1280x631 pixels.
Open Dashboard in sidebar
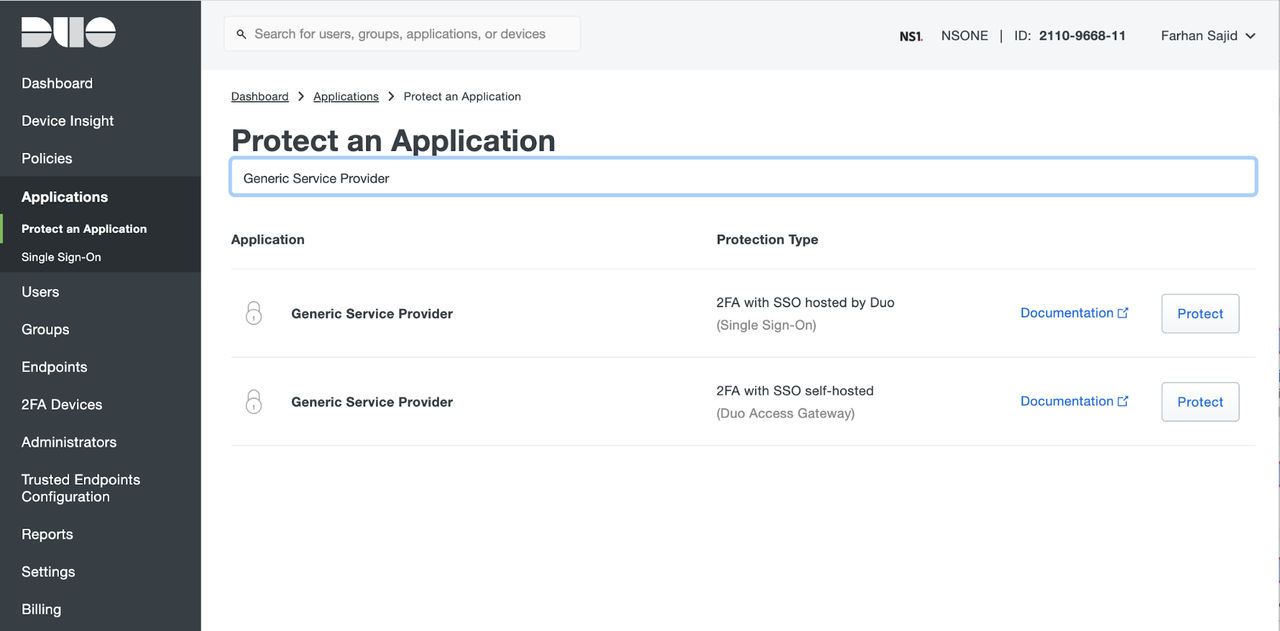point(57,83)
